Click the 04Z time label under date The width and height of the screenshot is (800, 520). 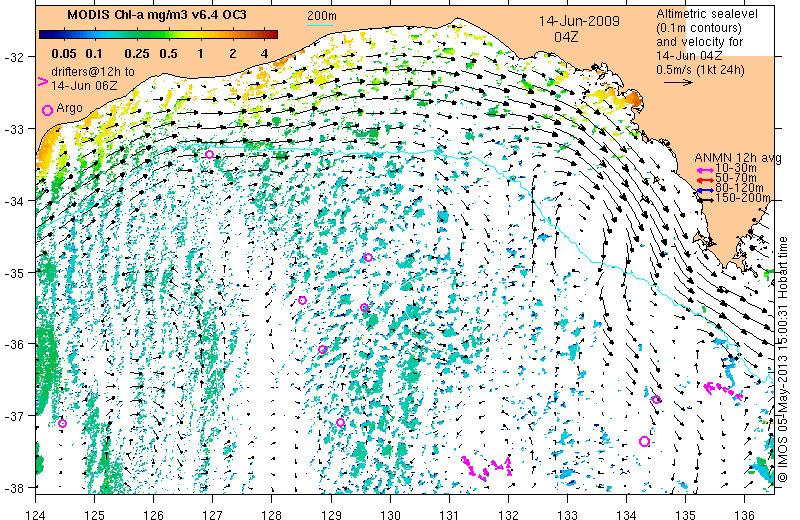(566, 37)
